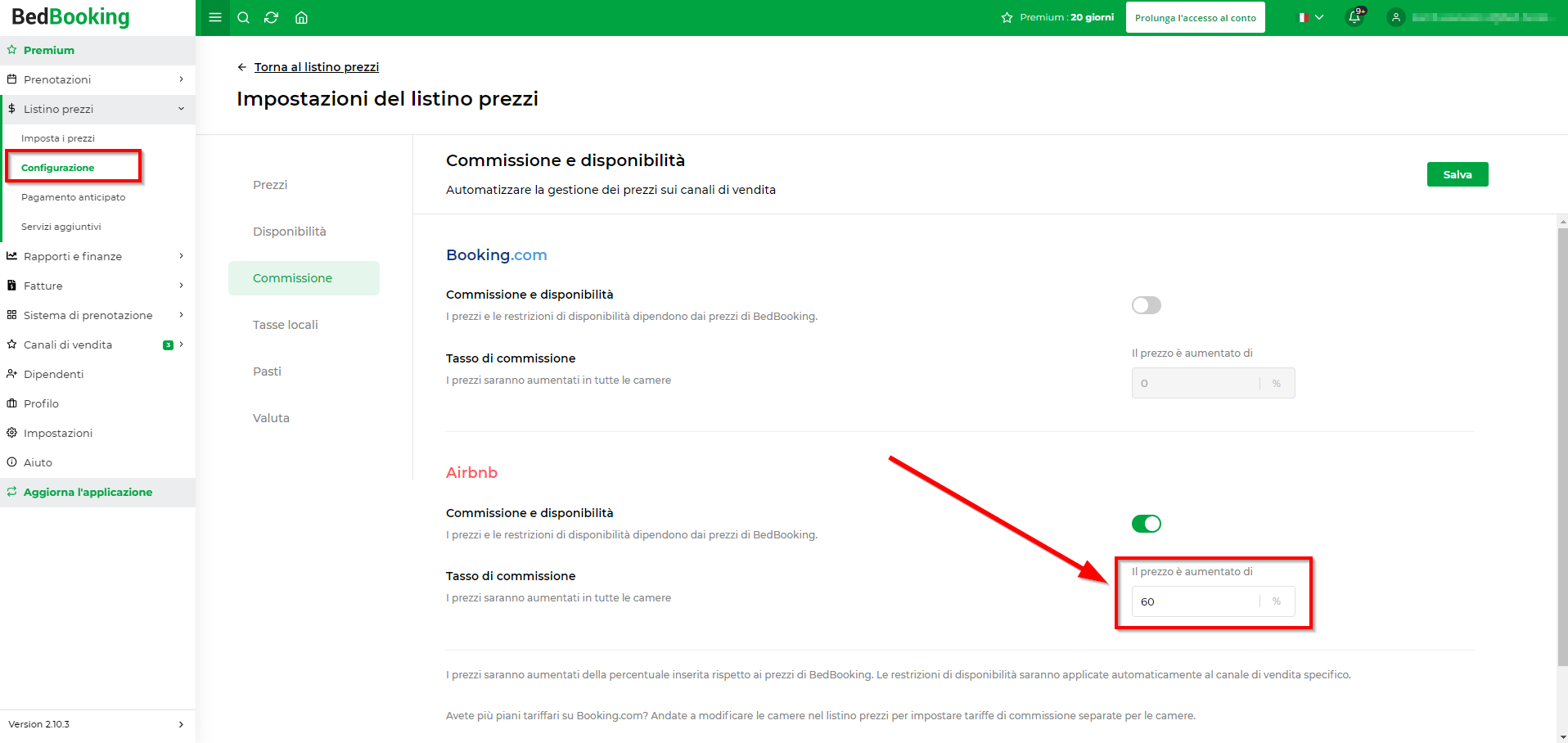Click the Premium star icon in top bar
Screen dimensions: 1568x743
[1007, 17]
